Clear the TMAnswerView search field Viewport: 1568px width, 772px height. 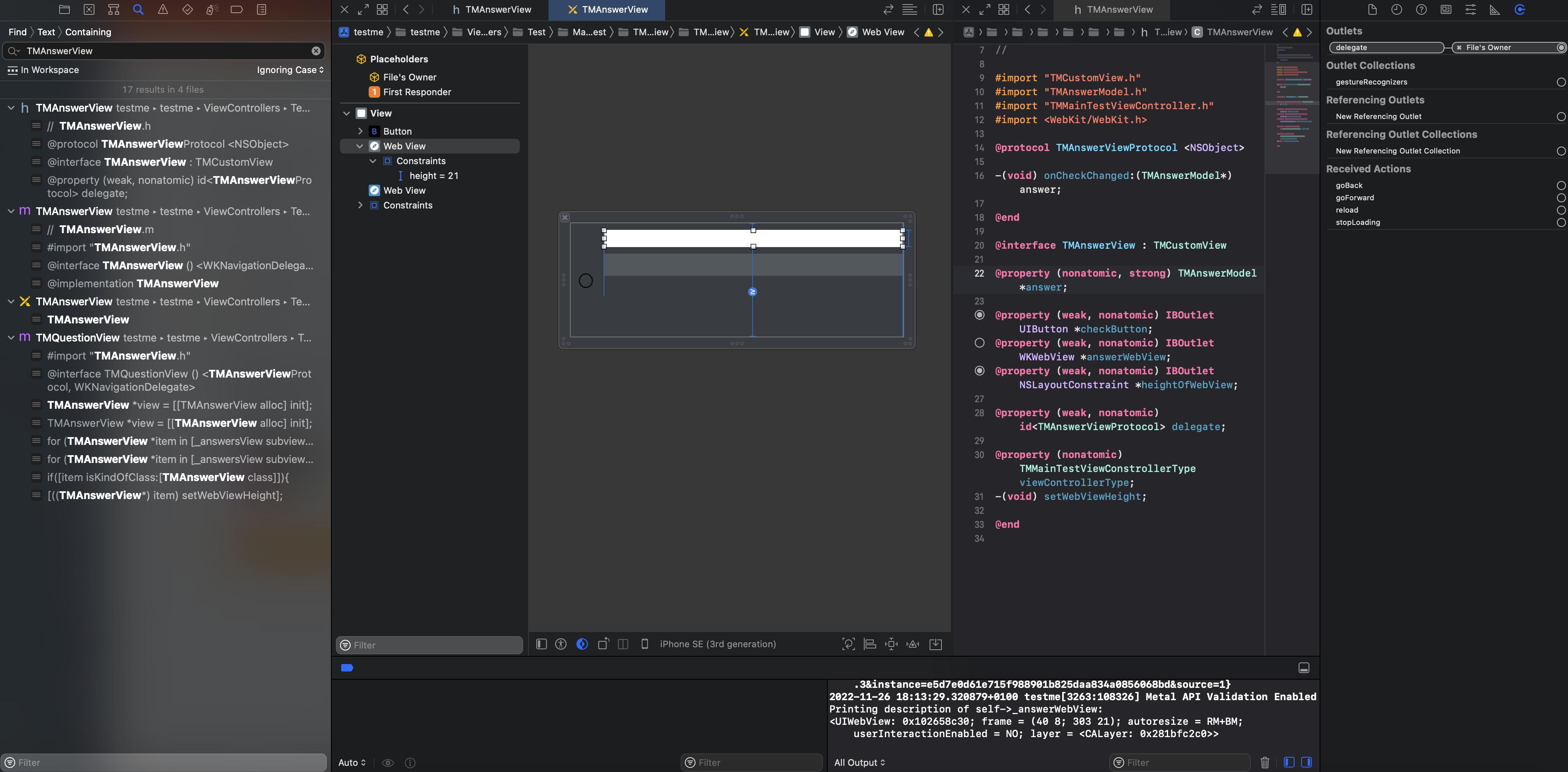(x=316, y=51)
